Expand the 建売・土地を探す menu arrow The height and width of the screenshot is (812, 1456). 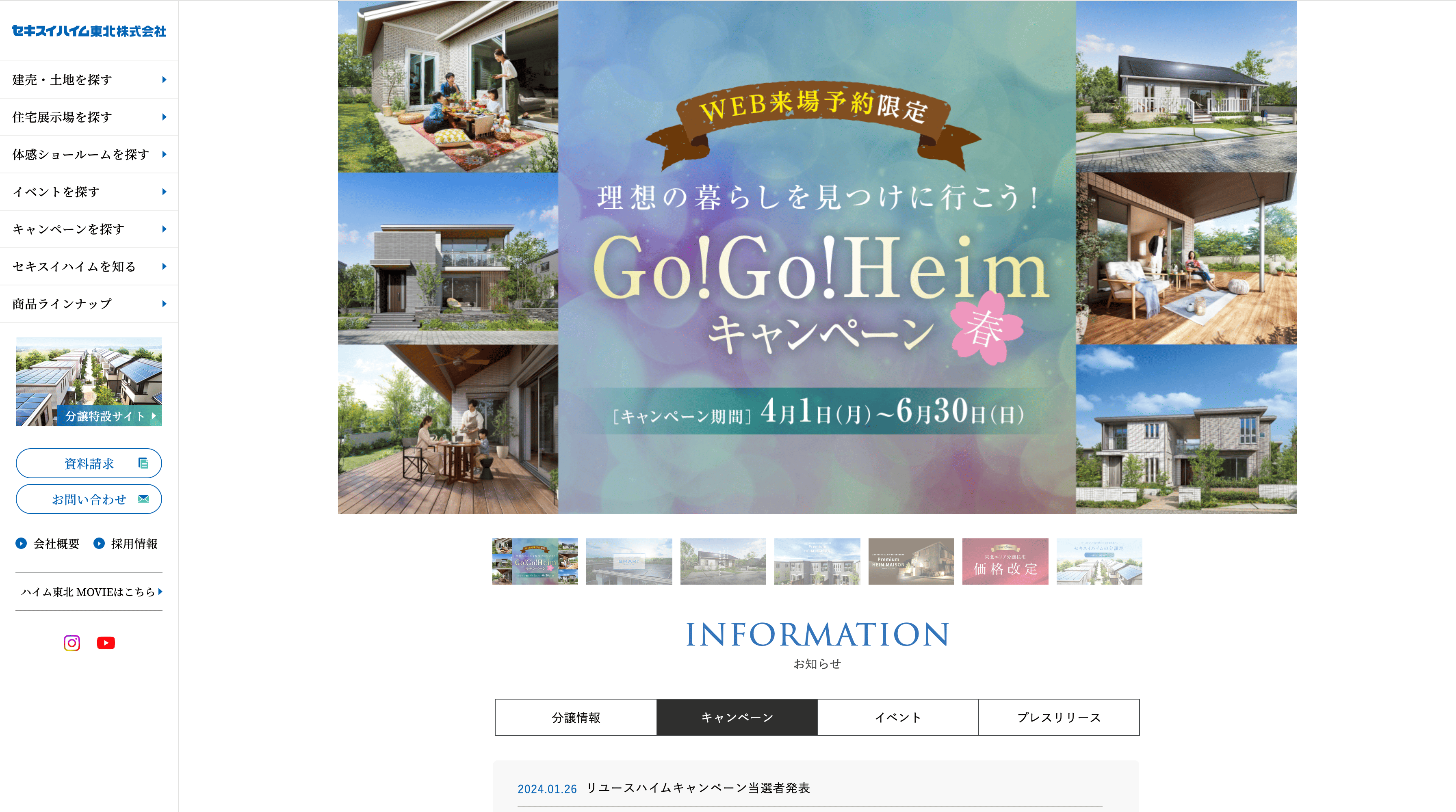(x=164, y=80)
